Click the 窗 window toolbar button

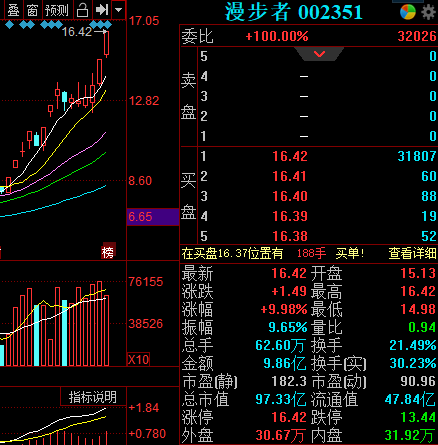click(x=33, y=10)
